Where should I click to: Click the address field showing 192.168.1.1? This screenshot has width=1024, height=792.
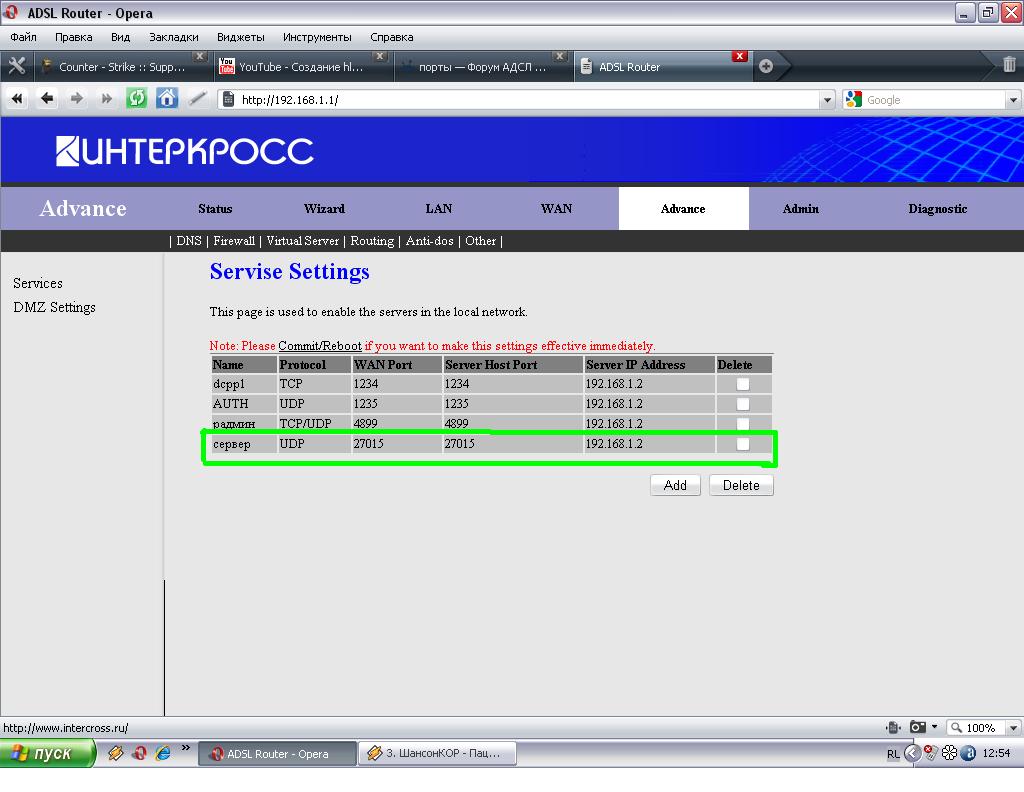(x=527, y=100)
